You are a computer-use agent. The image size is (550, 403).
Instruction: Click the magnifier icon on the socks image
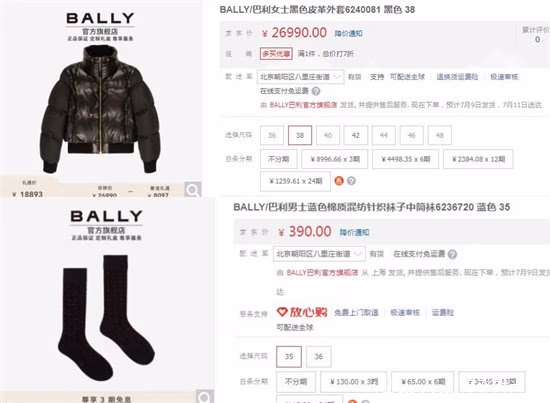click(205, 396)
